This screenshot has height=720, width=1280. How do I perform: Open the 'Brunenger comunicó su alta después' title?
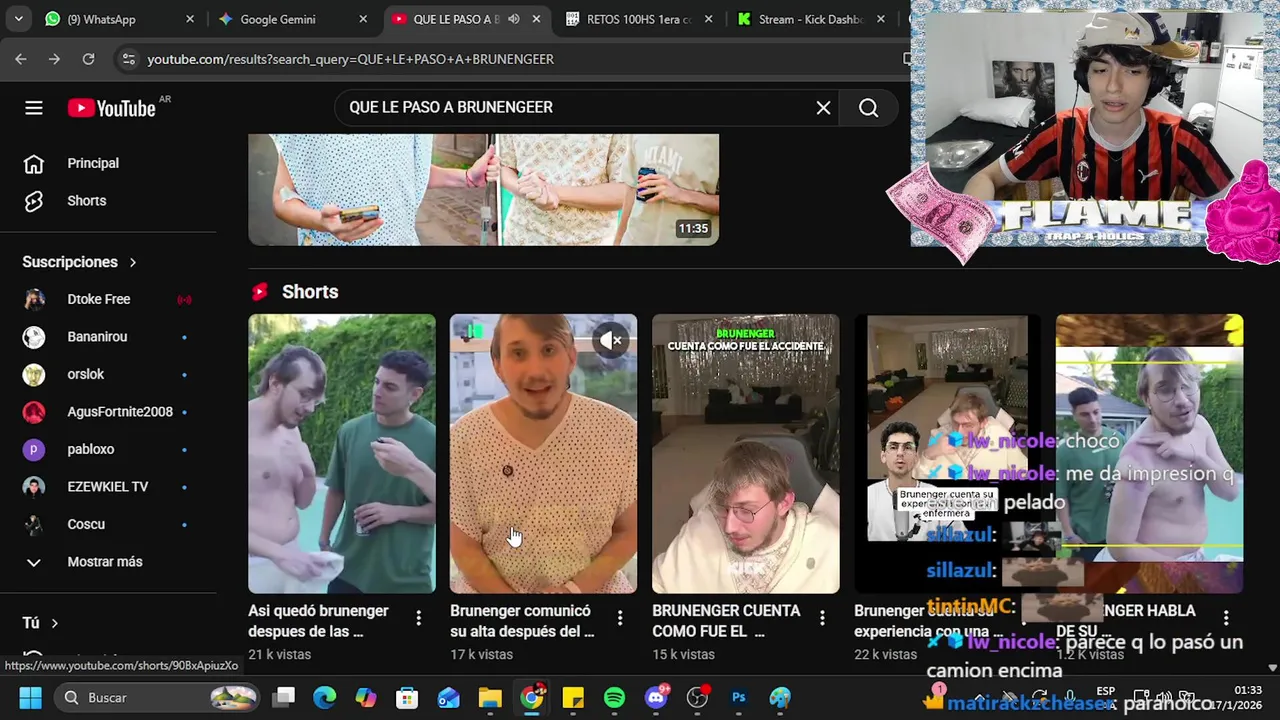click(522, 621)
